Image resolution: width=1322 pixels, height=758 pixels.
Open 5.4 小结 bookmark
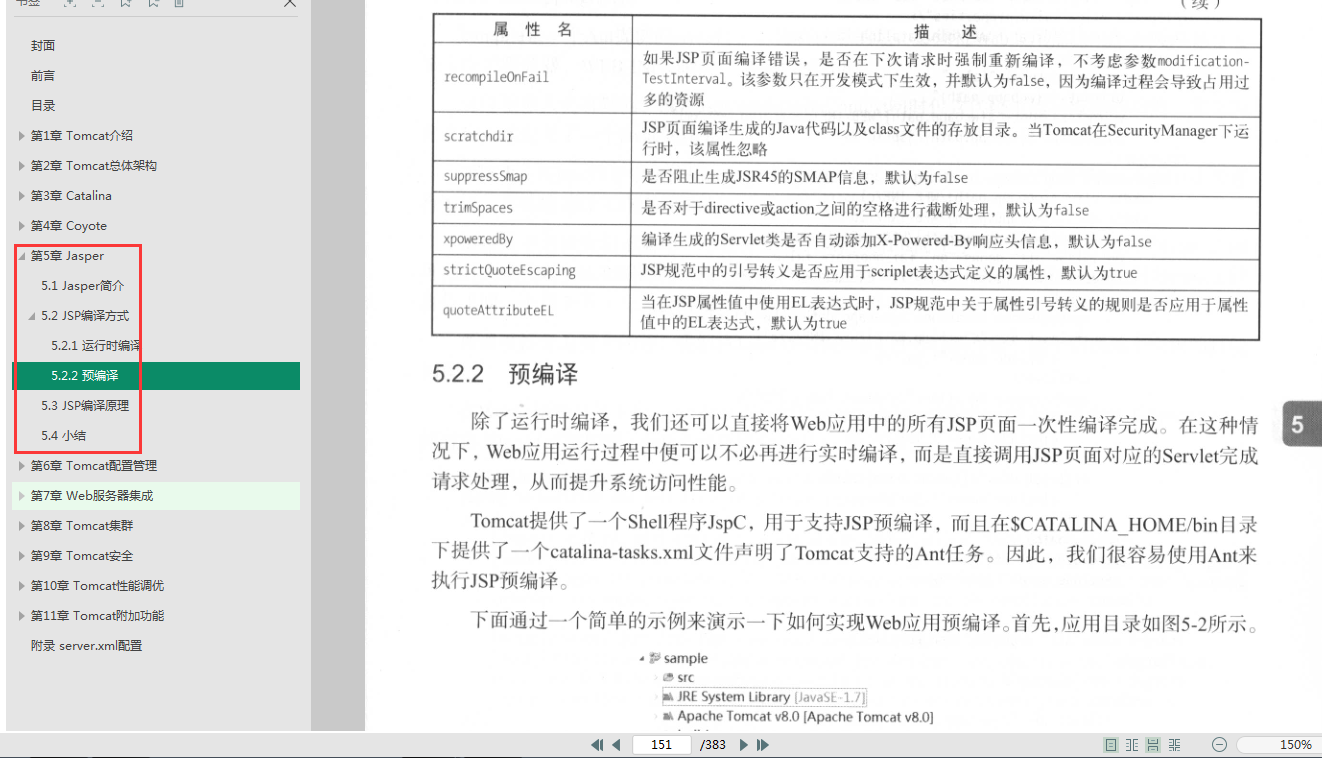coord(63,436)
